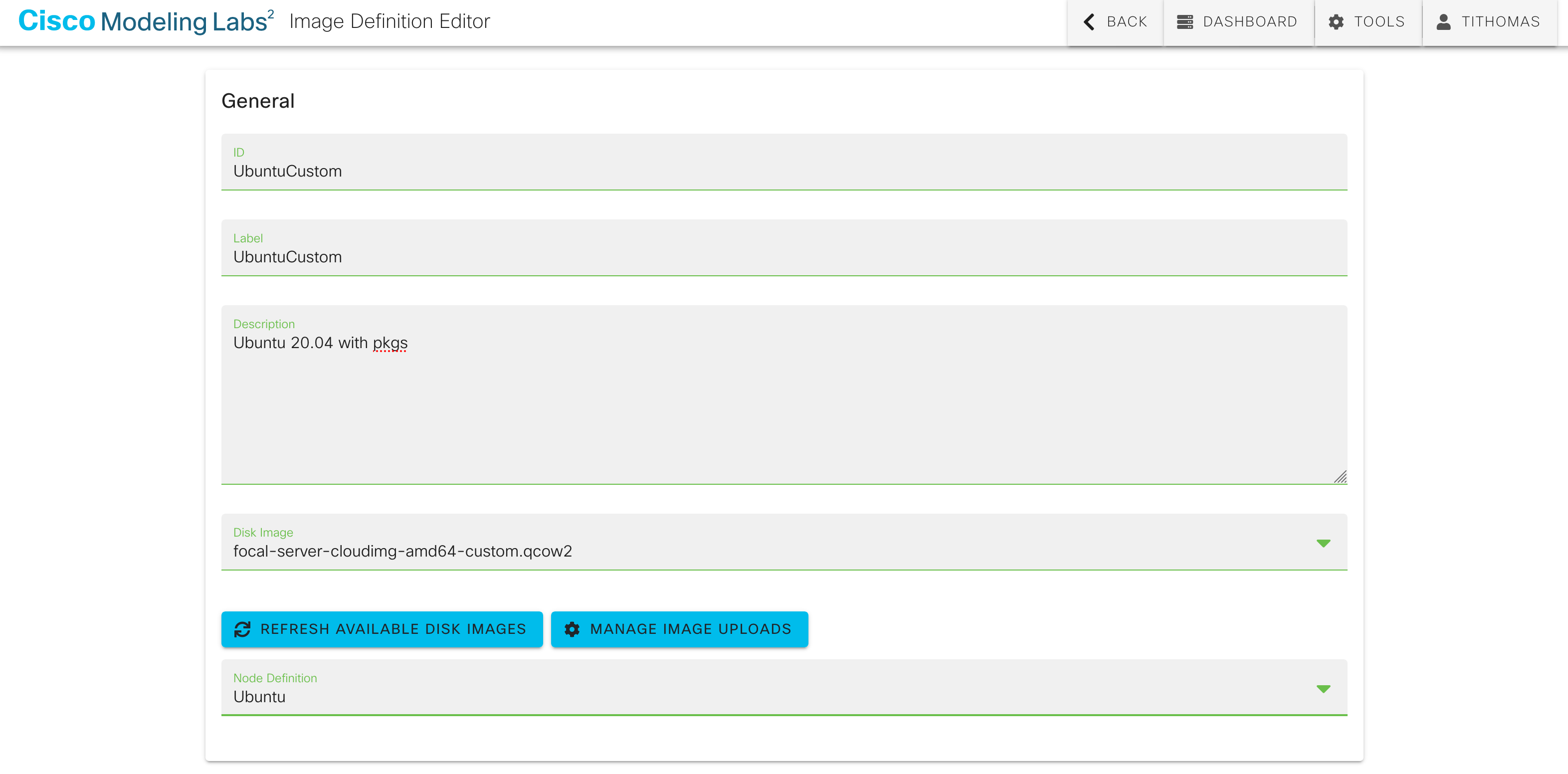Screen dimensions: 1568x774
Task: Click the user profile person icon
Action: point(1443,22)
